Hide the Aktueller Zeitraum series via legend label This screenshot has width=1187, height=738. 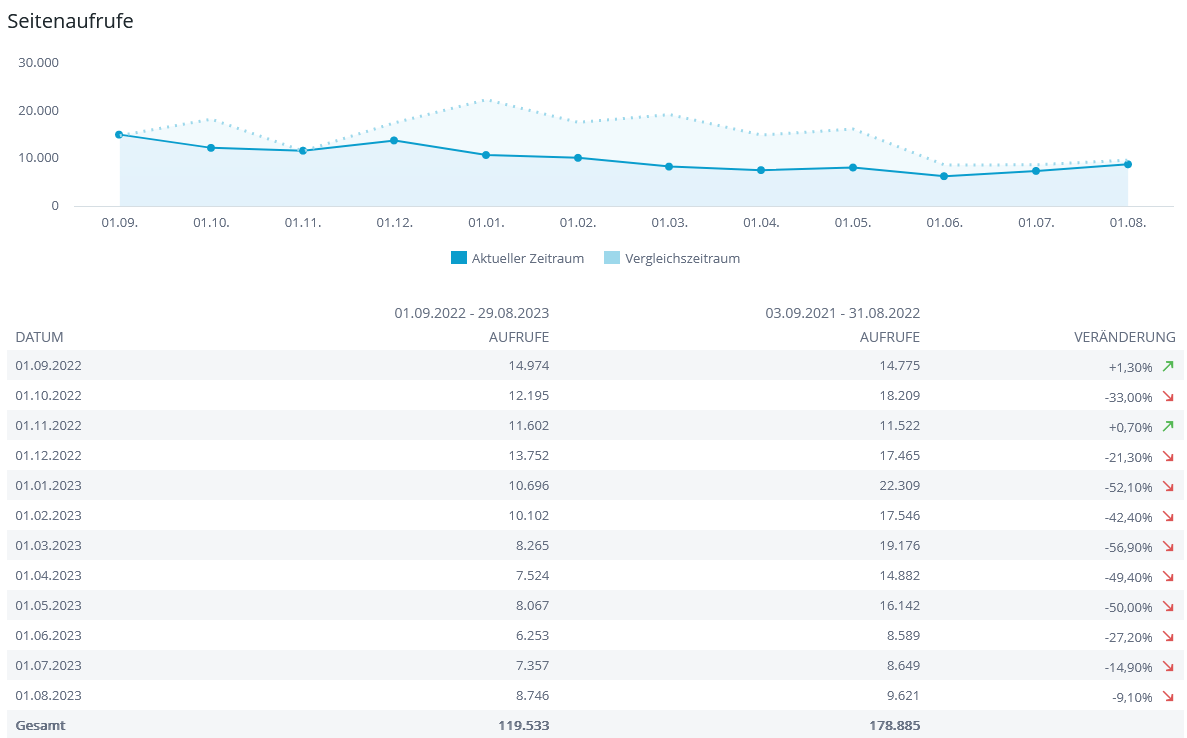pyautogui.click(x=527, y=258)
